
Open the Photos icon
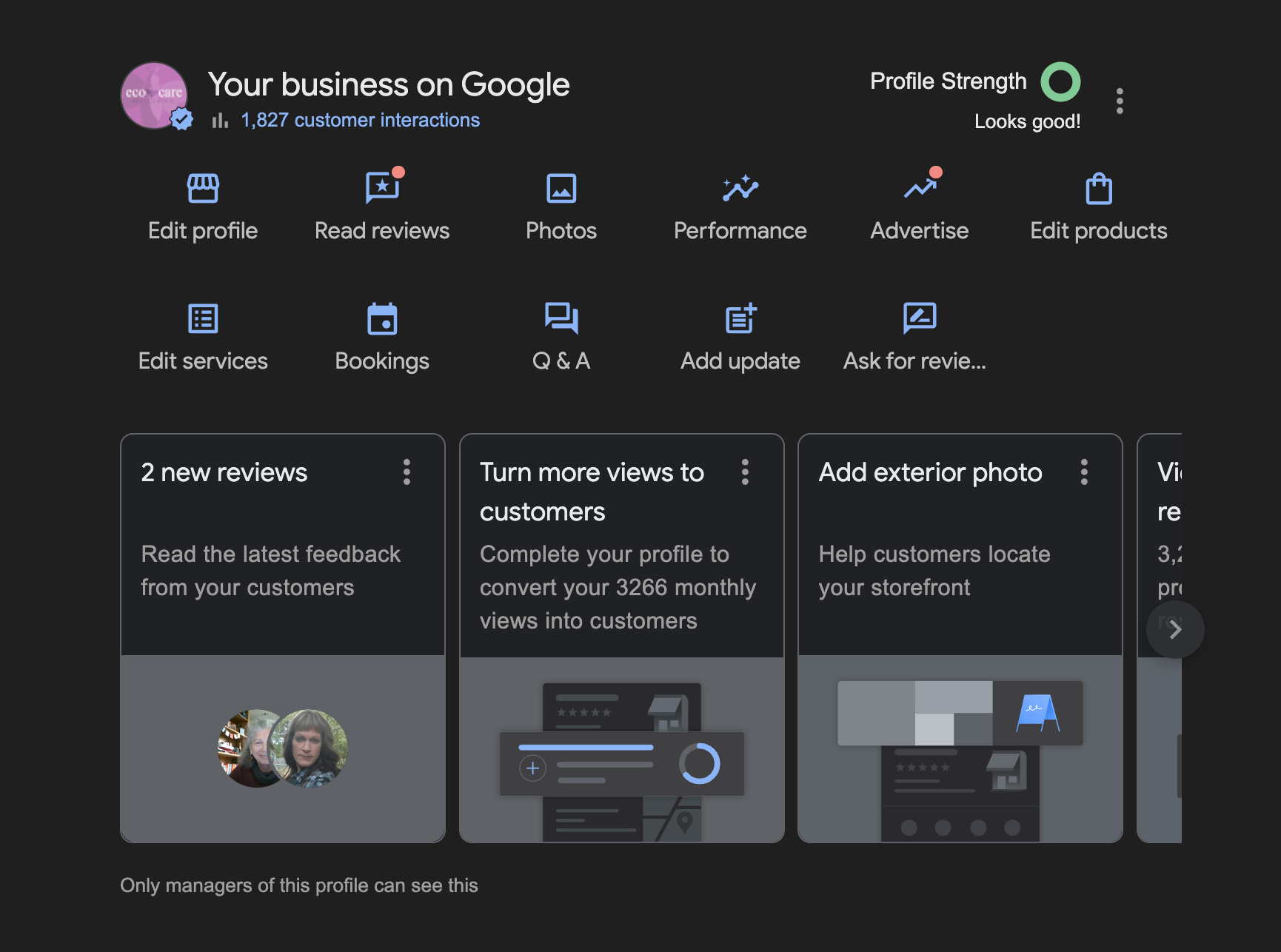click(x=561, y=188)
